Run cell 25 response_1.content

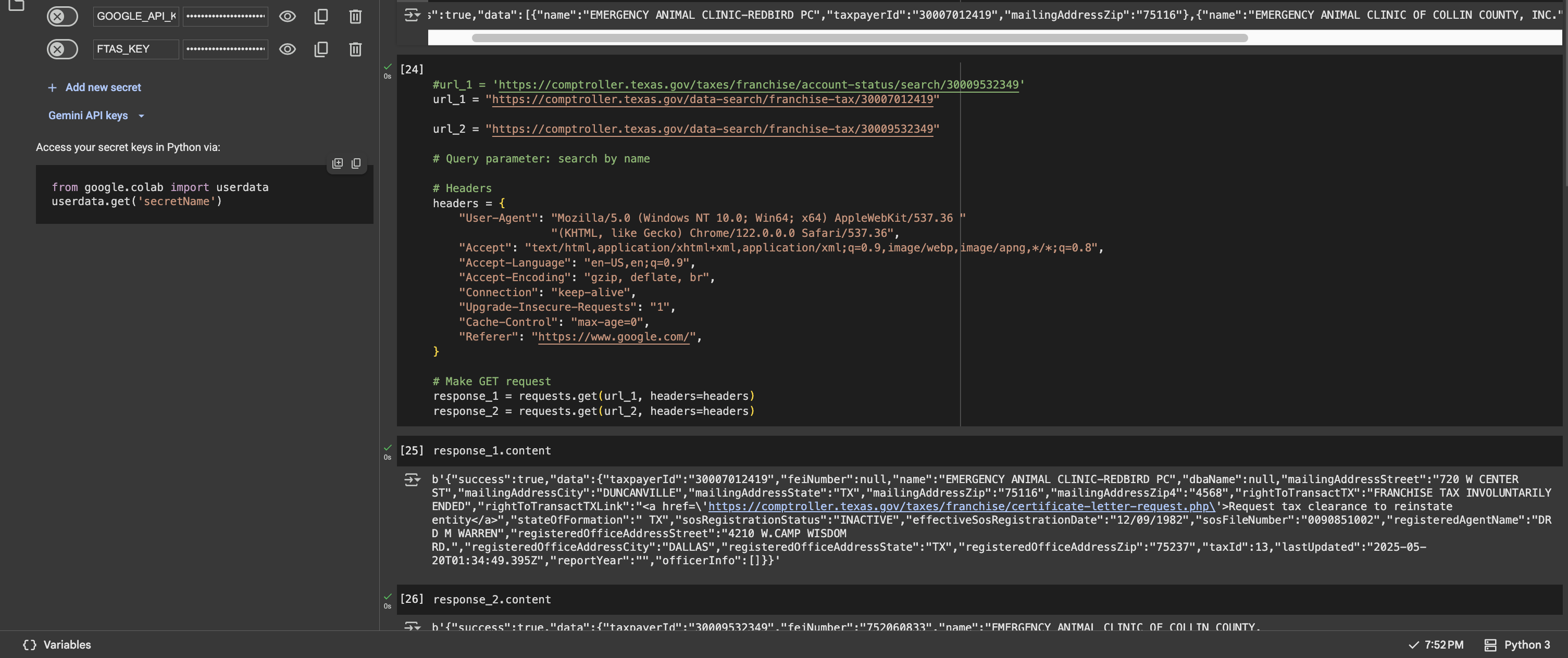click(x=412, y=451)
